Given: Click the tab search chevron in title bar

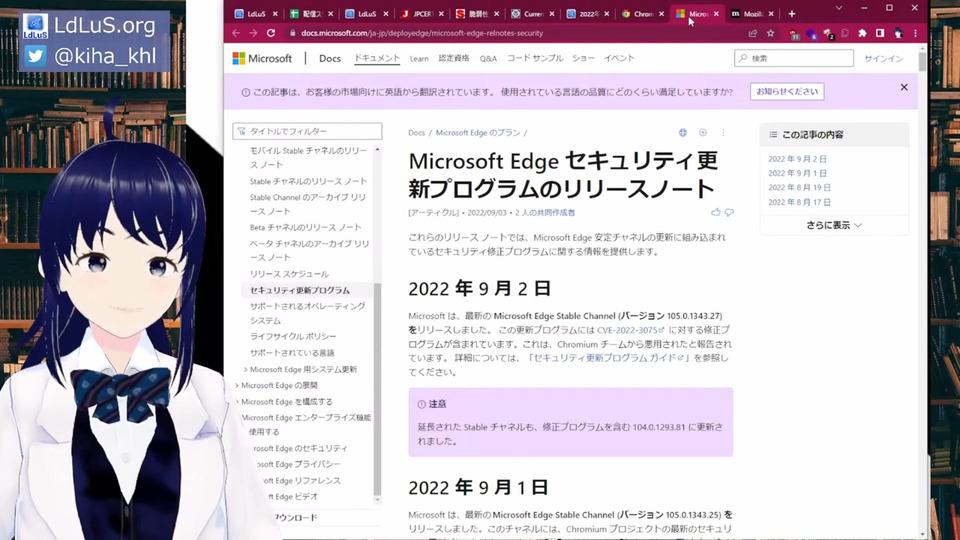Looking at the screenshot, I should [x=839, y=8].
